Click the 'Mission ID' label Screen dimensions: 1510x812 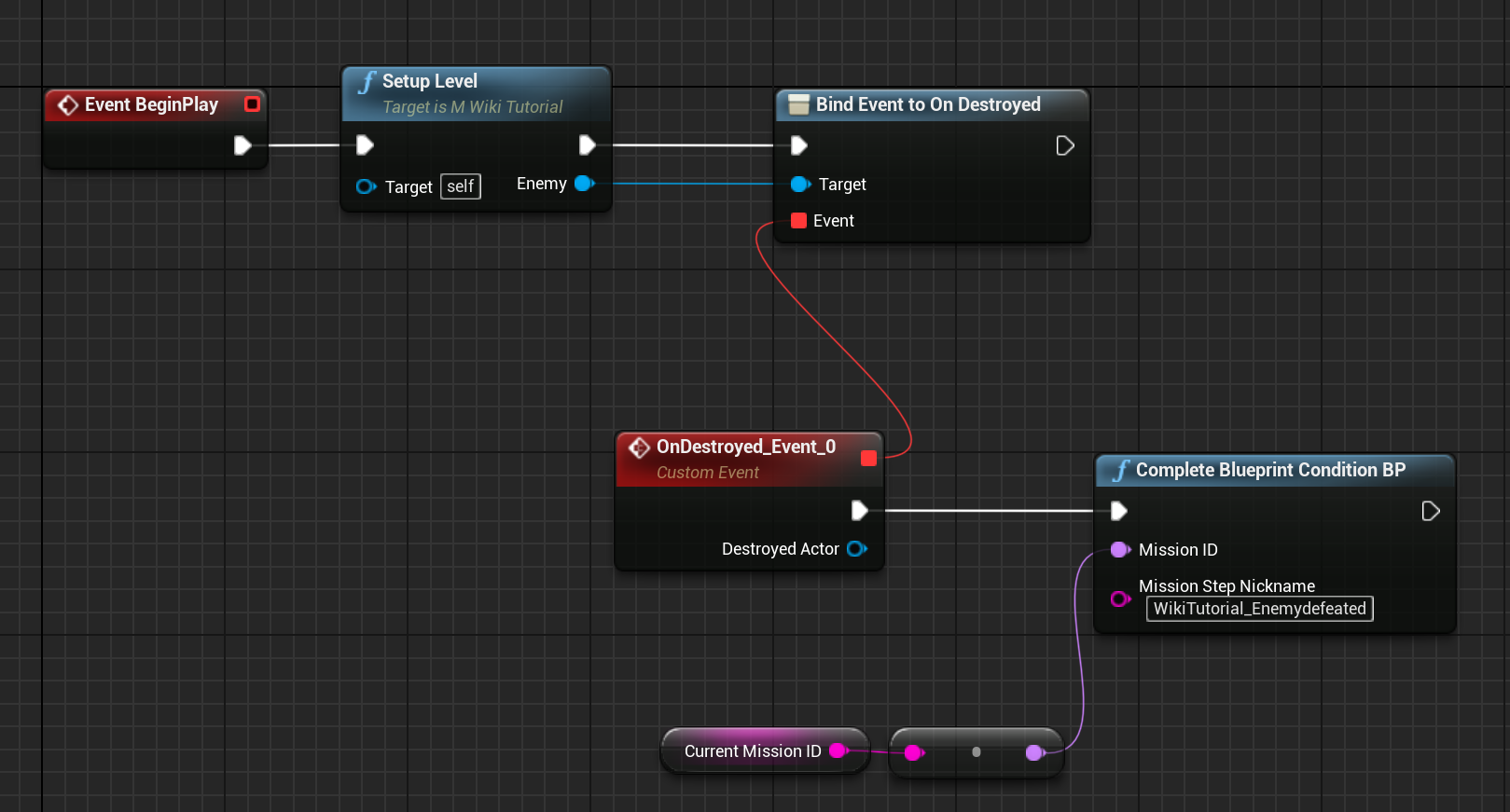point(1178,550)
